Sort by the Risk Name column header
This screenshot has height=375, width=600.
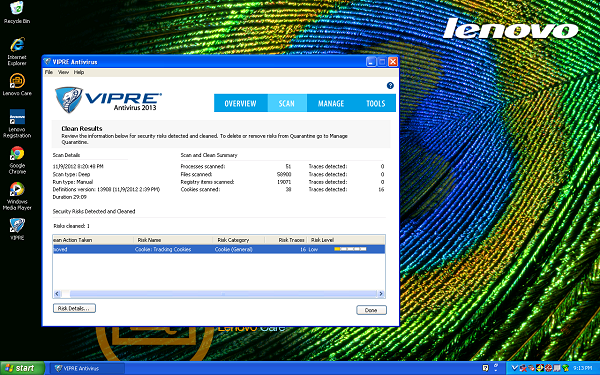pyautogui.click(x=173, y=240)
